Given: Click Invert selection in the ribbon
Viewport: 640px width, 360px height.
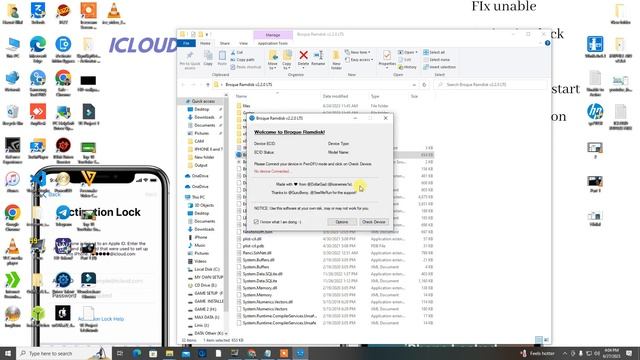Looking at the screenshot, I should coord(439,67).
